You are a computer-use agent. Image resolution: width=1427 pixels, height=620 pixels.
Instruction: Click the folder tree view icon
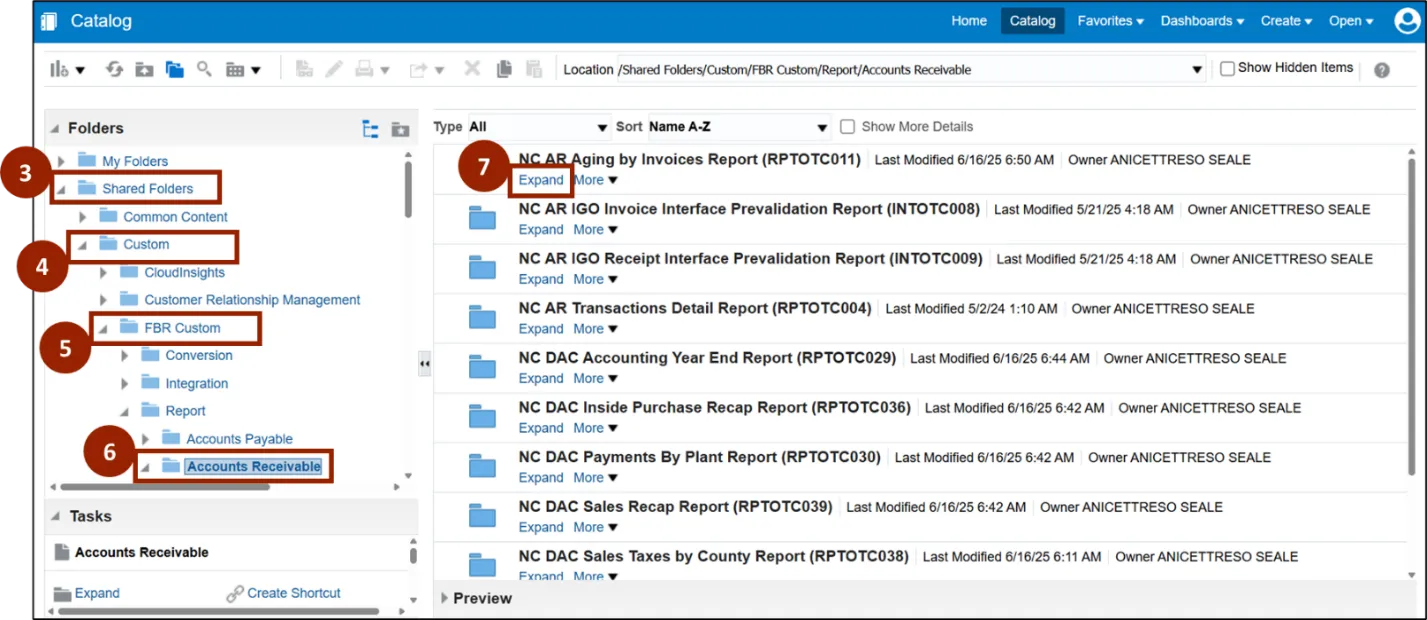point(371,129)
